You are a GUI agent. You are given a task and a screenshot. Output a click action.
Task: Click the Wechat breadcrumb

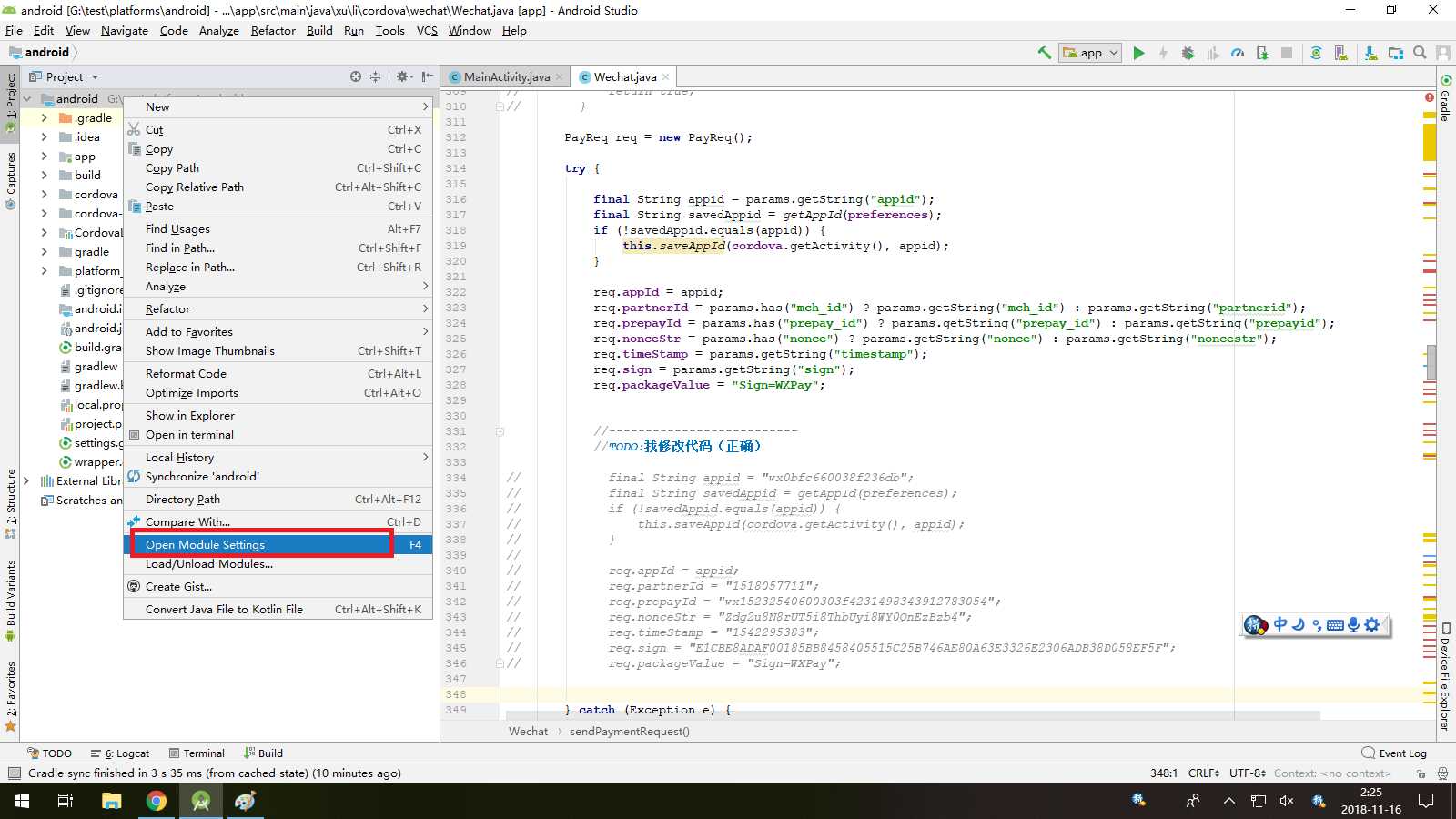point(528,731)
